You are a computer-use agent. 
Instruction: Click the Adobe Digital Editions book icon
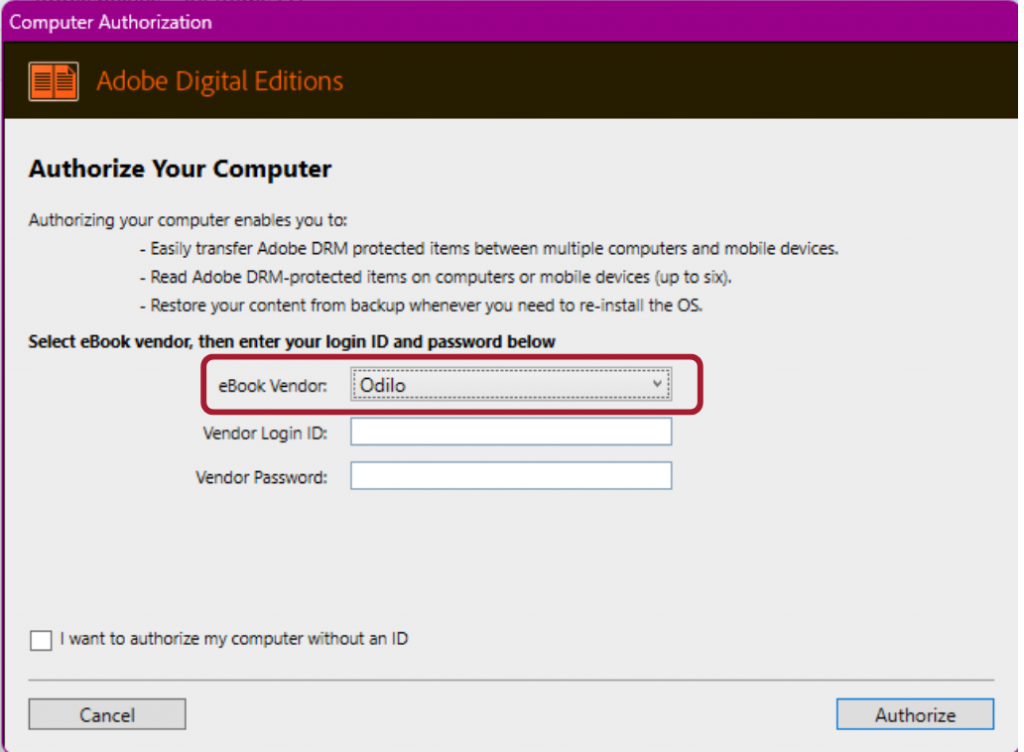coord(54,81)
